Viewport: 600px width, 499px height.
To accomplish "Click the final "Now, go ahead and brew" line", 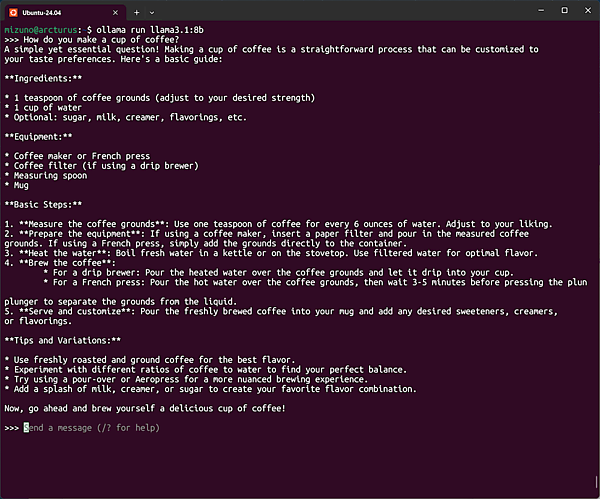I will tap(145, 408).
